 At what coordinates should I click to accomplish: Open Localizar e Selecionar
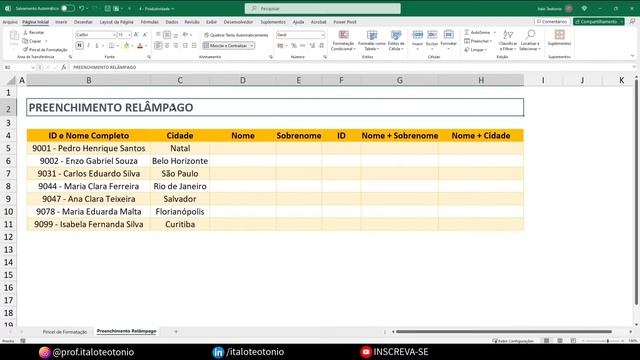[530, 40]
